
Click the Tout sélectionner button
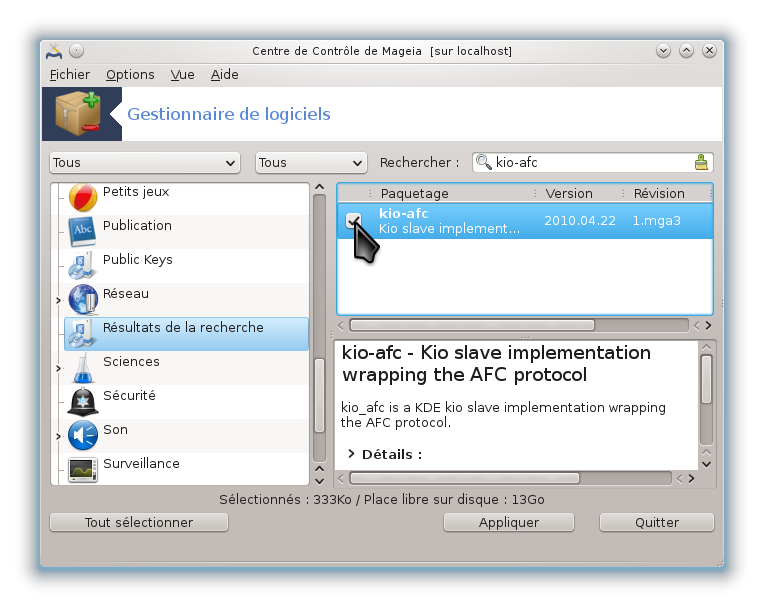click(139, 522)
